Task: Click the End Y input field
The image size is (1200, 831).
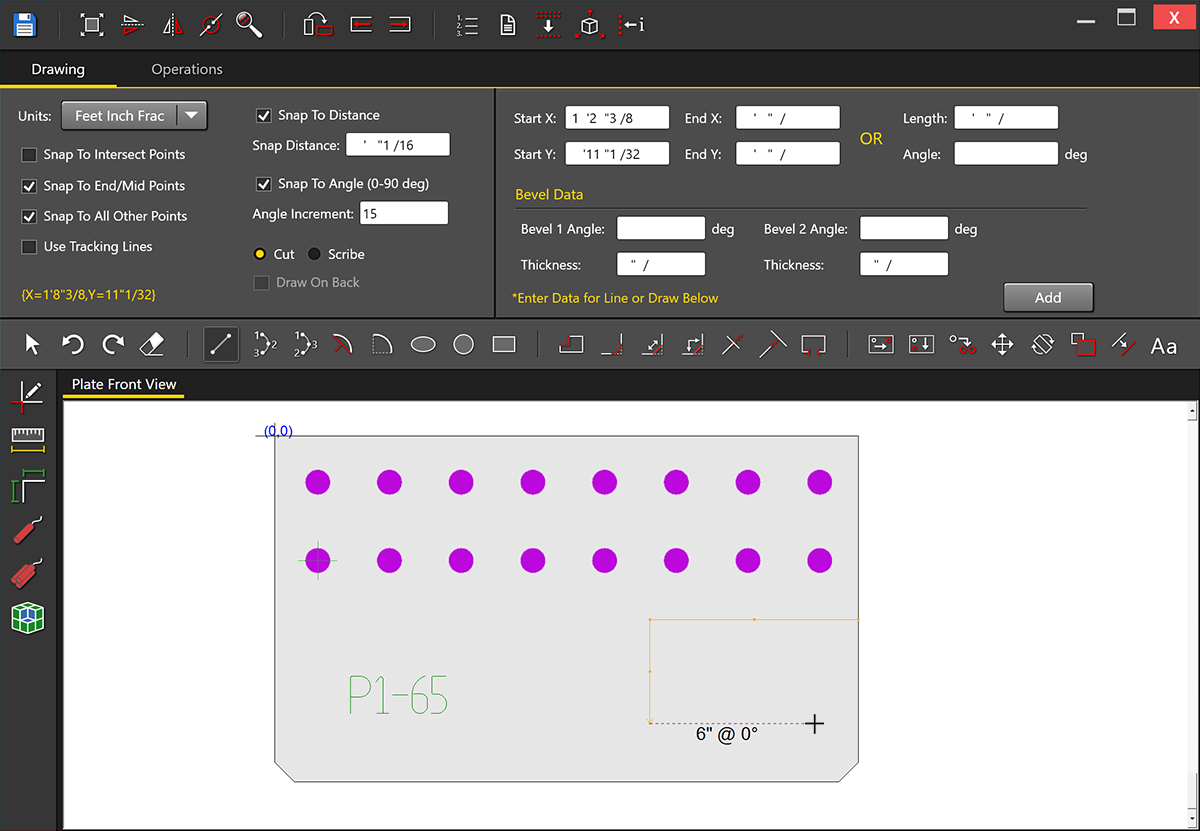Action: (x=788, y=154)
